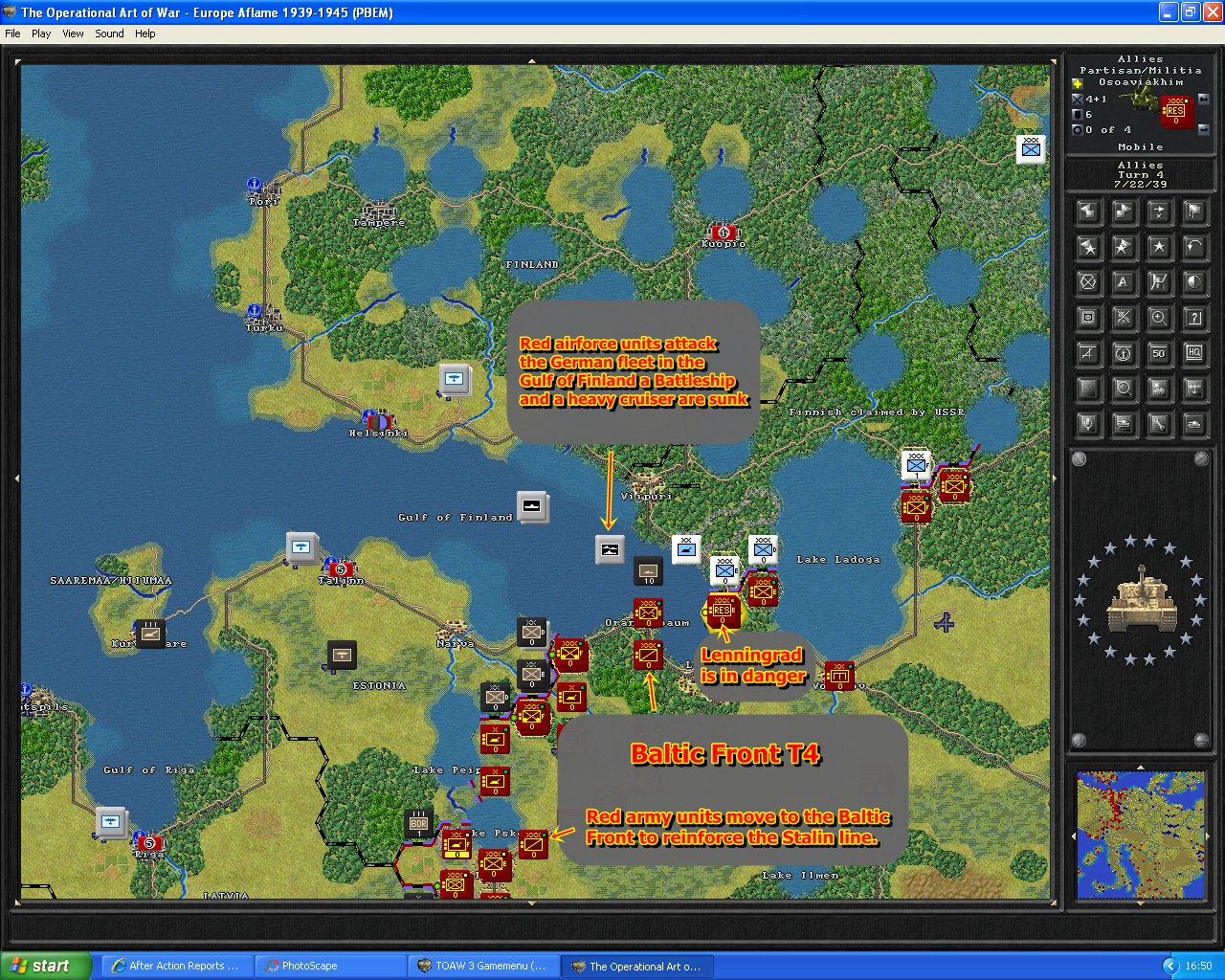
Task: Select the gray air unit northeast of Helsinki
Action: pos(456,379)
